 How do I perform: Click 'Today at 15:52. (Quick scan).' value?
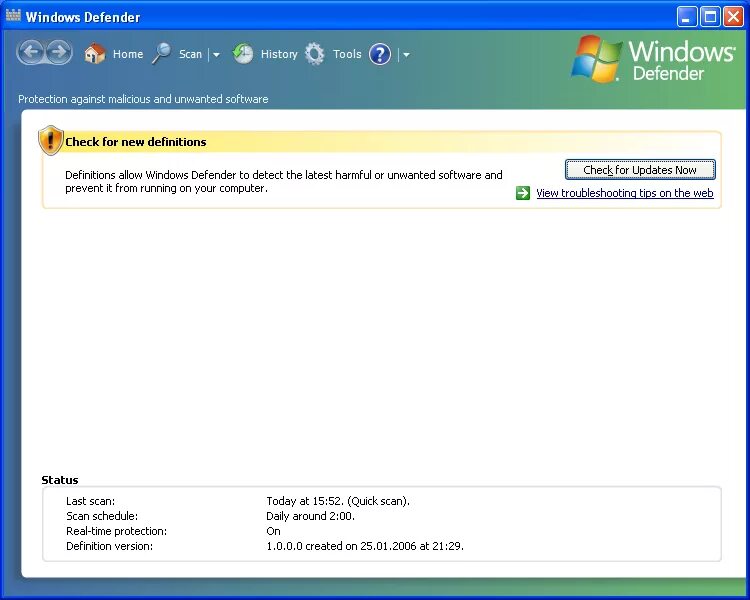click(338, 501)
